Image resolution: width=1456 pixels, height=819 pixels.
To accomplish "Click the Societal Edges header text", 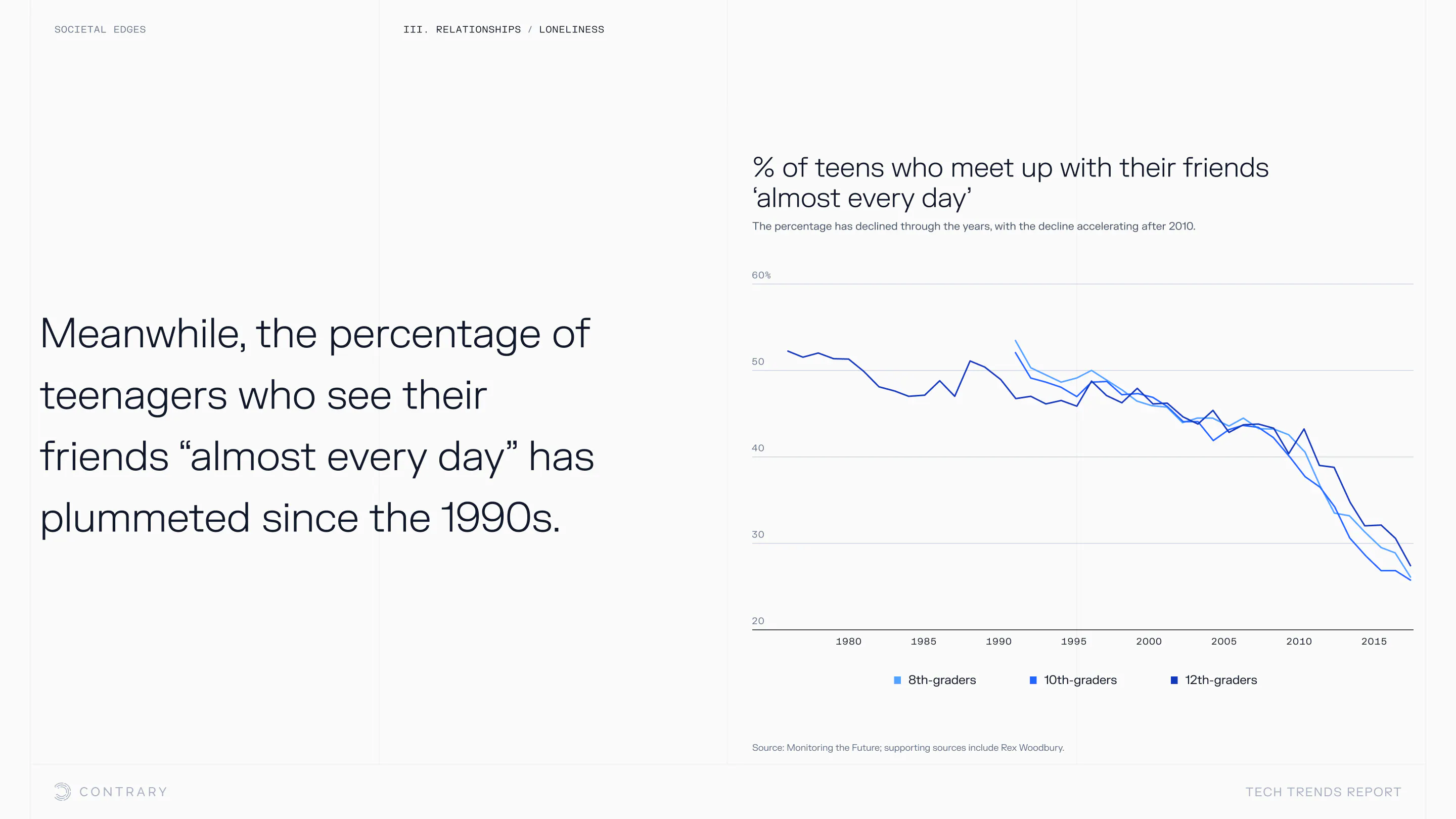I will [100, 29].
